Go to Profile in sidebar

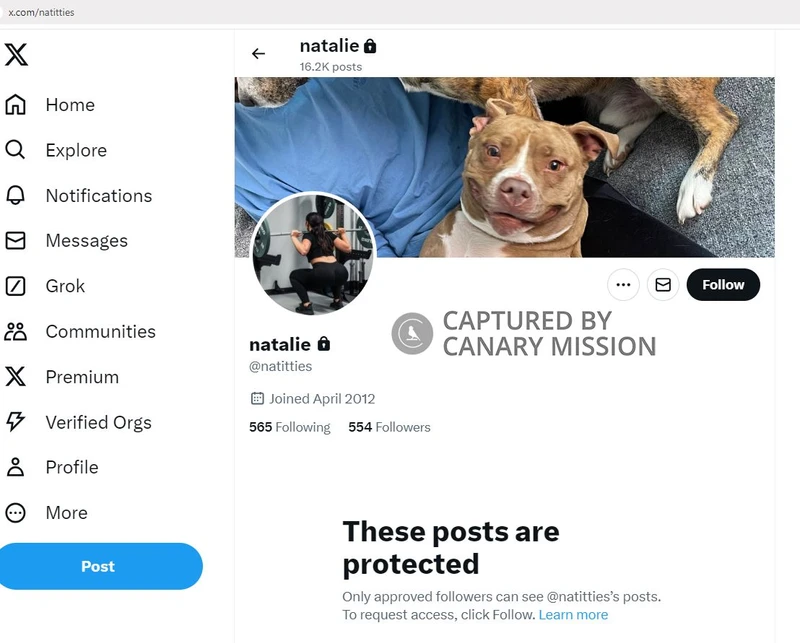[72, 467]
